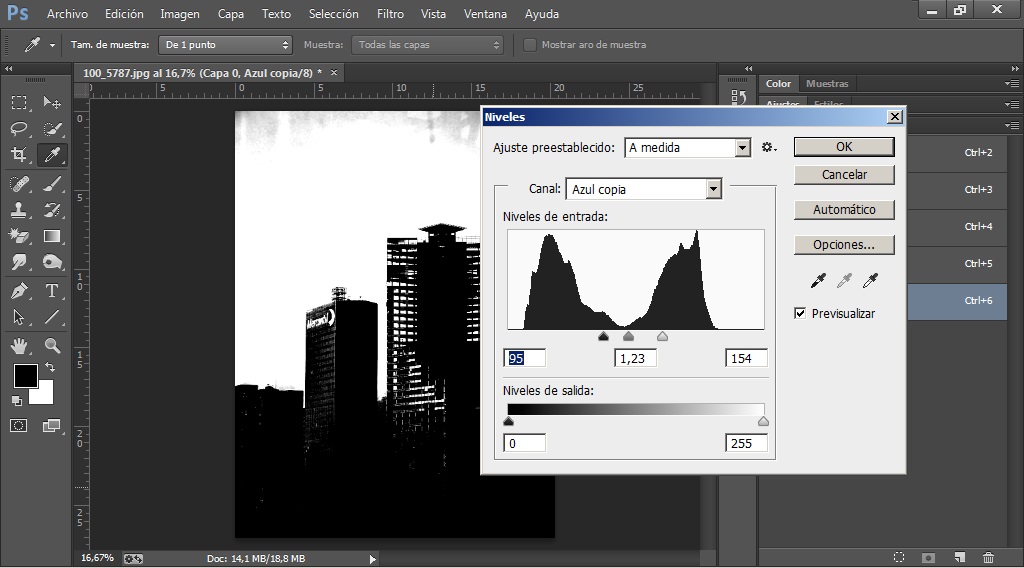
Task: Swap foreground and background colors
Action: point(50,367)
